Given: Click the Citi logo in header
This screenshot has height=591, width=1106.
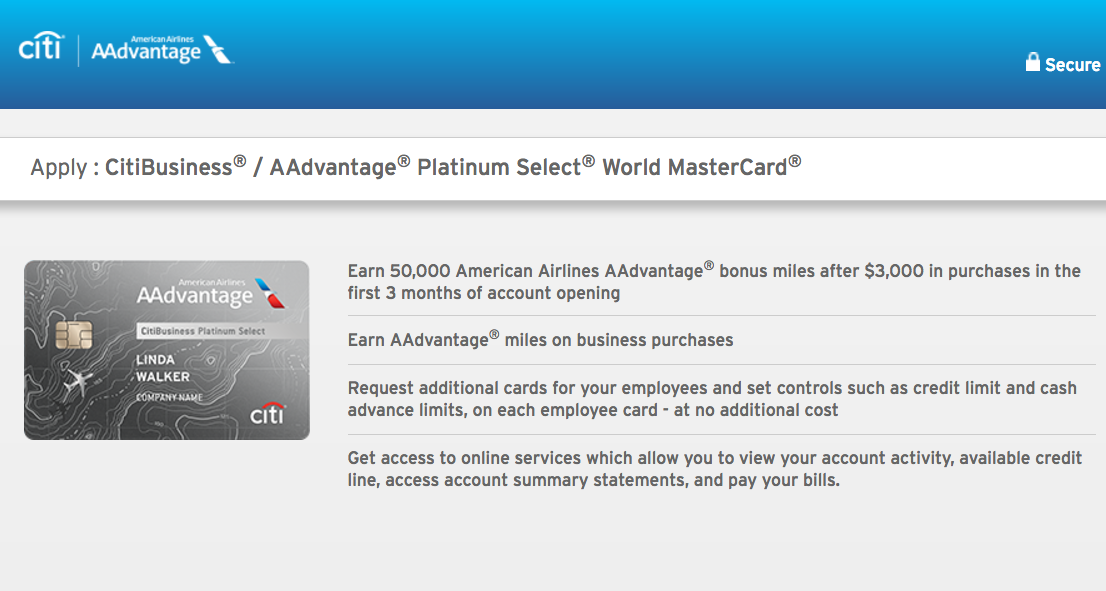Looking at the screenshot, I should (41, 47).
